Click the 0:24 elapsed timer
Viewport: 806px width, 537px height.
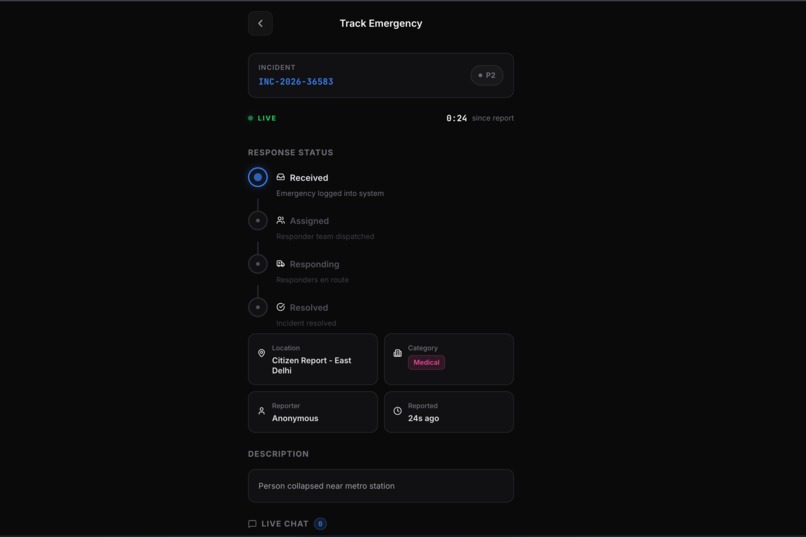(x=456, y=118)
